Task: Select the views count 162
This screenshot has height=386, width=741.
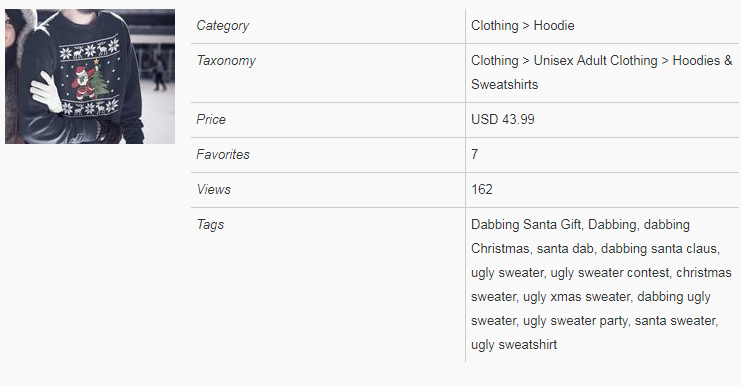Action: (x=482, y=189)
